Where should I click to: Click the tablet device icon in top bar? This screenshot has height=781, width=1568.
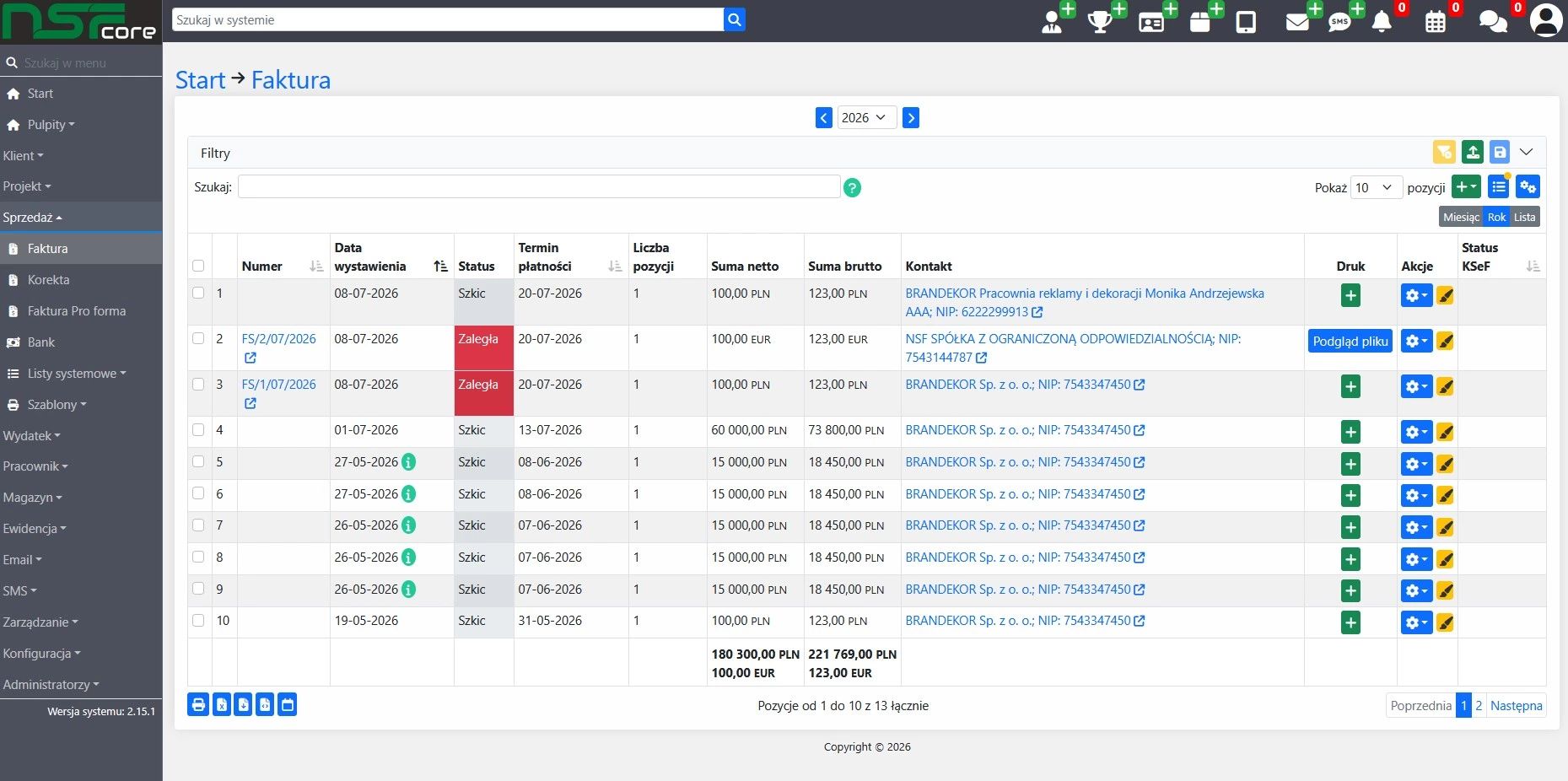click(1246, 22)
